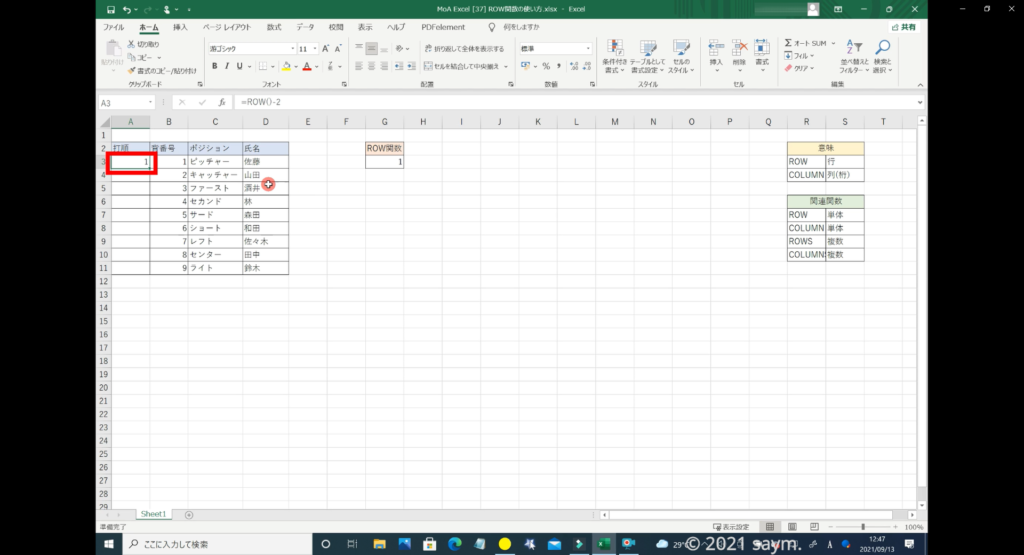This screenshot has width=1024, height=555.
Task: Click the fill color yellow swatch
Action: point(286,66)
